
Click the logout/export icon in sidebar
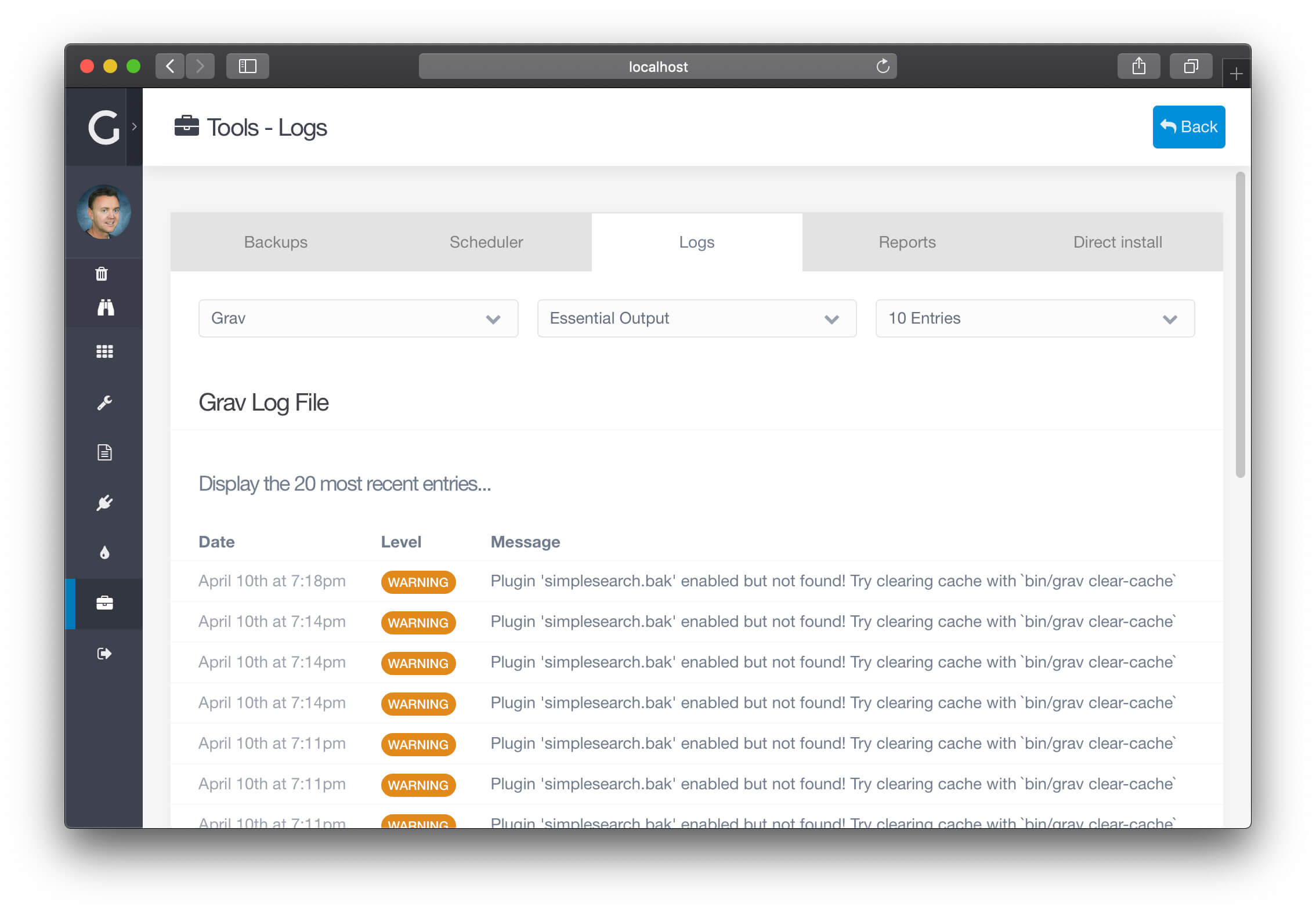104,652
